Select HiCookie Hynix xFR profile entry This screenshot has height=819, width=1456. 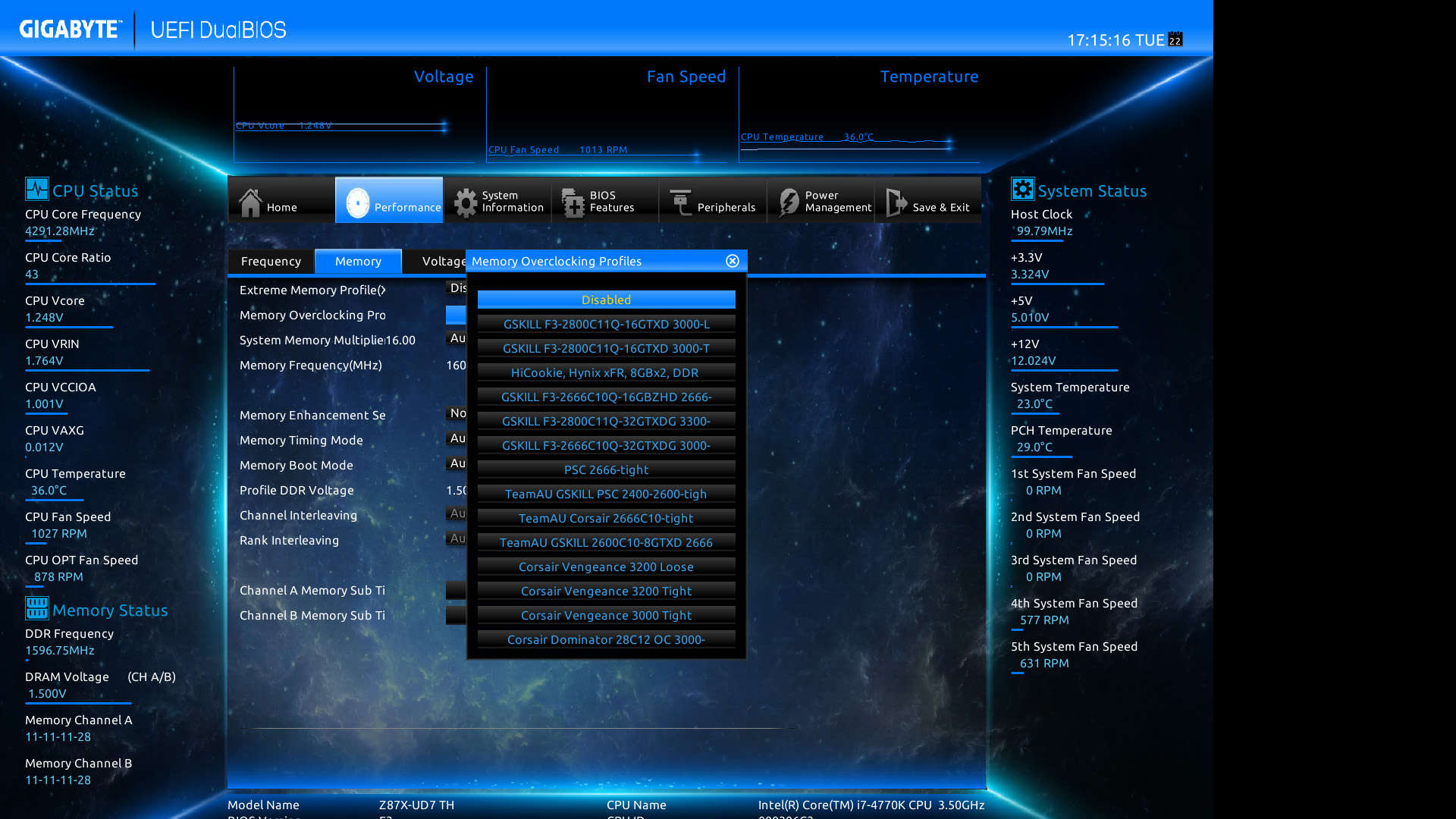pos(606,372)
